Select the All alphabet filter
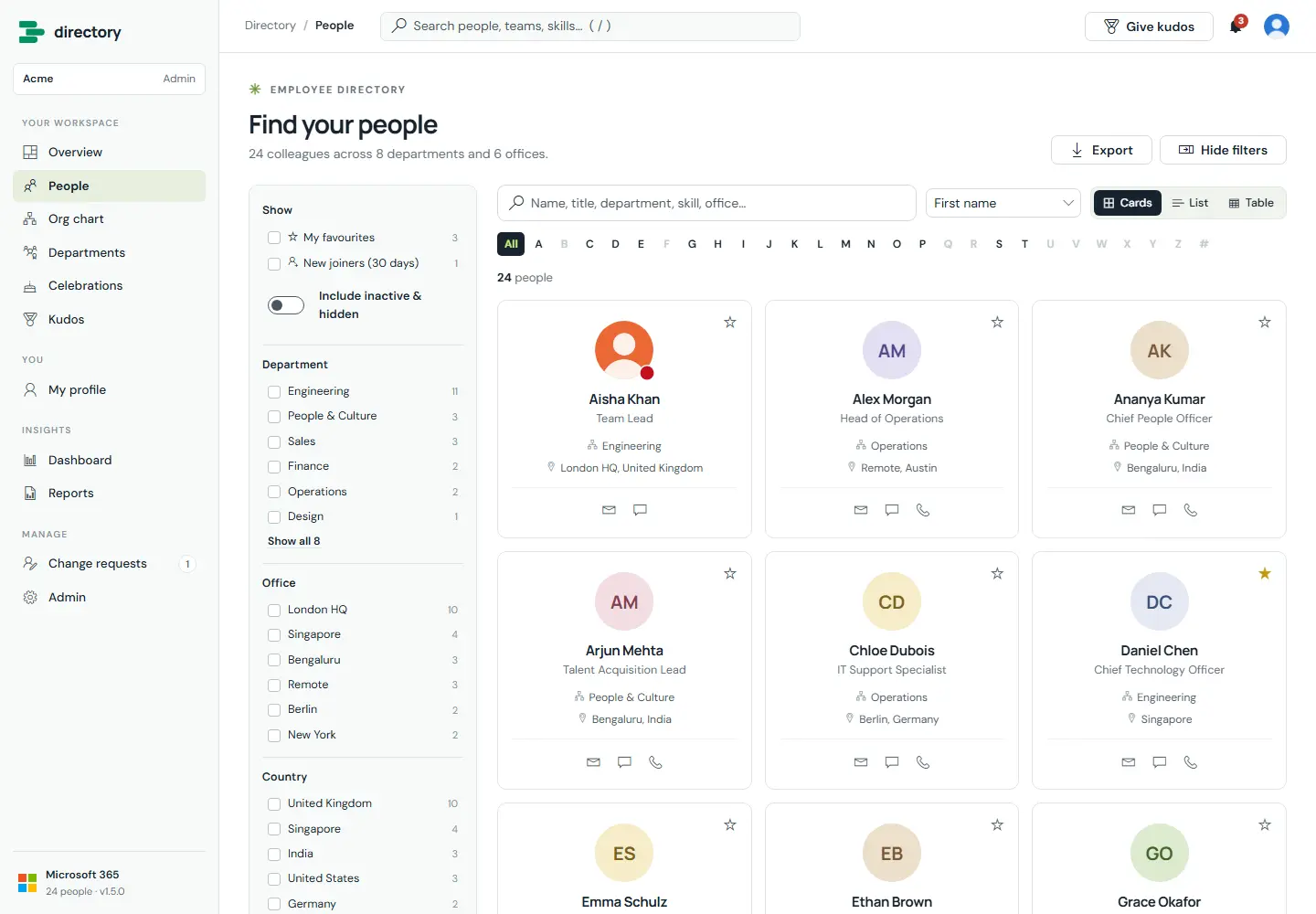 coord(511,244)
